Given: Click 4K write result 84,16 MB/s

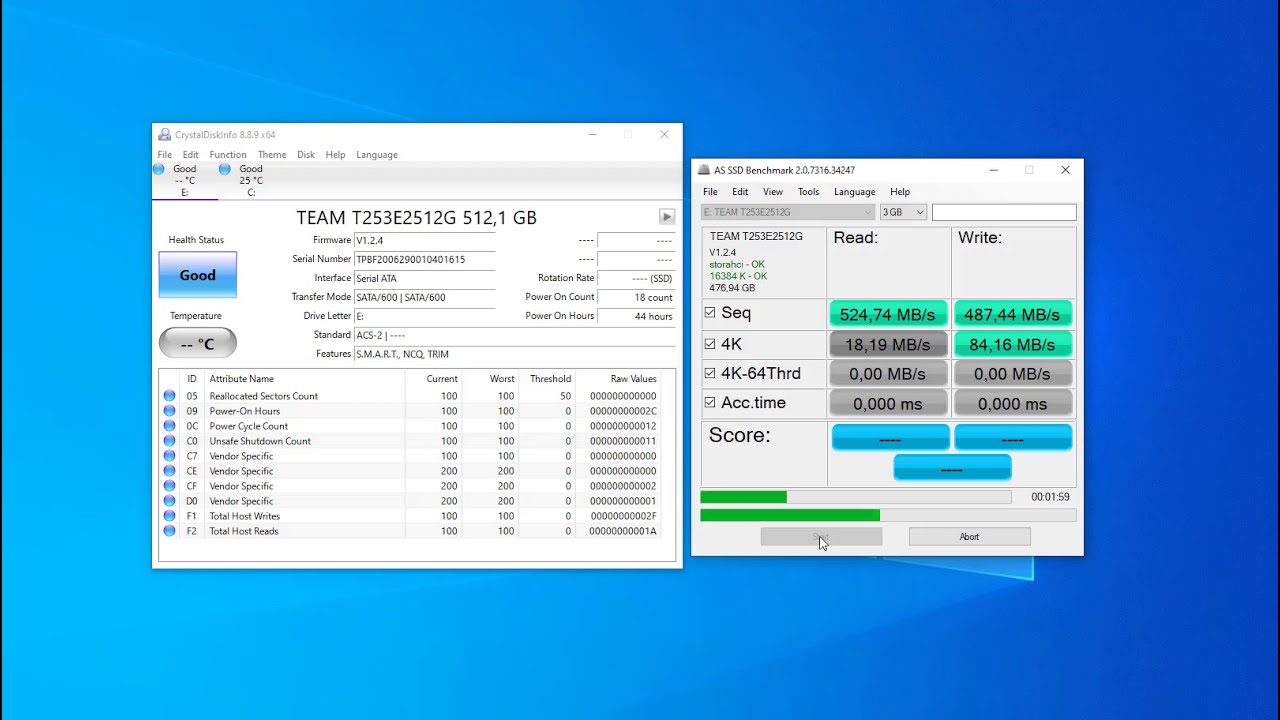Looking at the screenshot, I should pos(1012,344).
